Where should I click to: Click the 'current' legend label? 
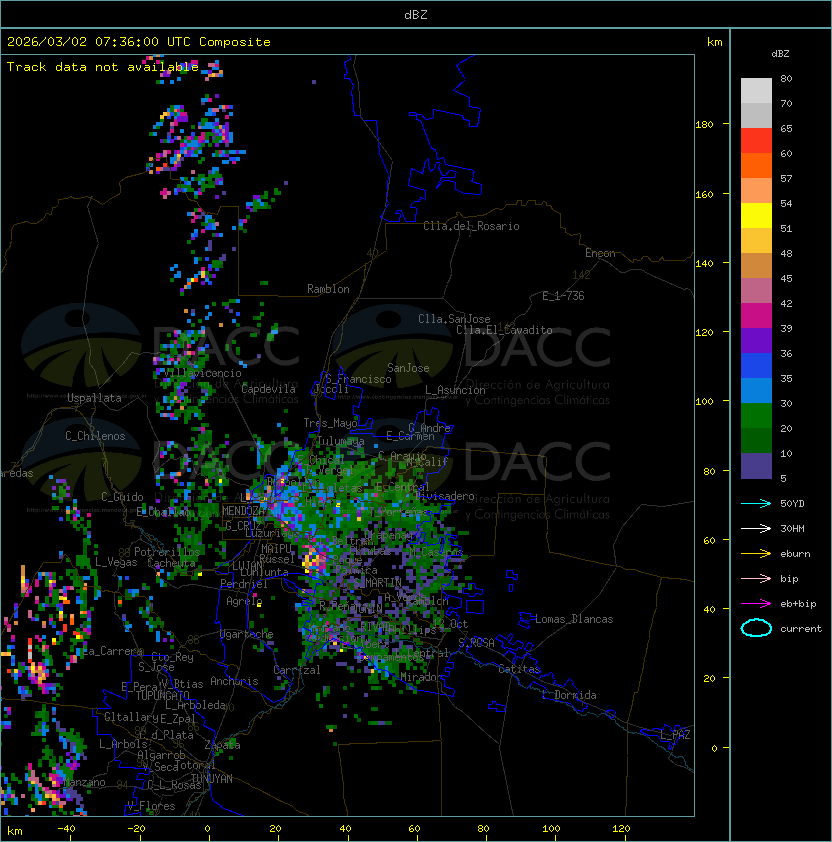tap(801, 629)
